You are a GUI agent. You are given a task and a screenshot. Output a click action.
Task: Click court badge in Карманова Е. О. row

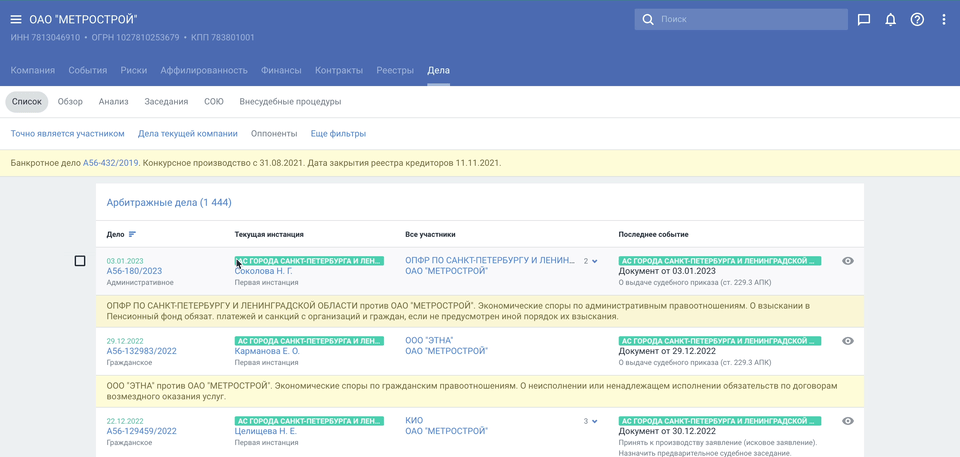coord(309,341)
